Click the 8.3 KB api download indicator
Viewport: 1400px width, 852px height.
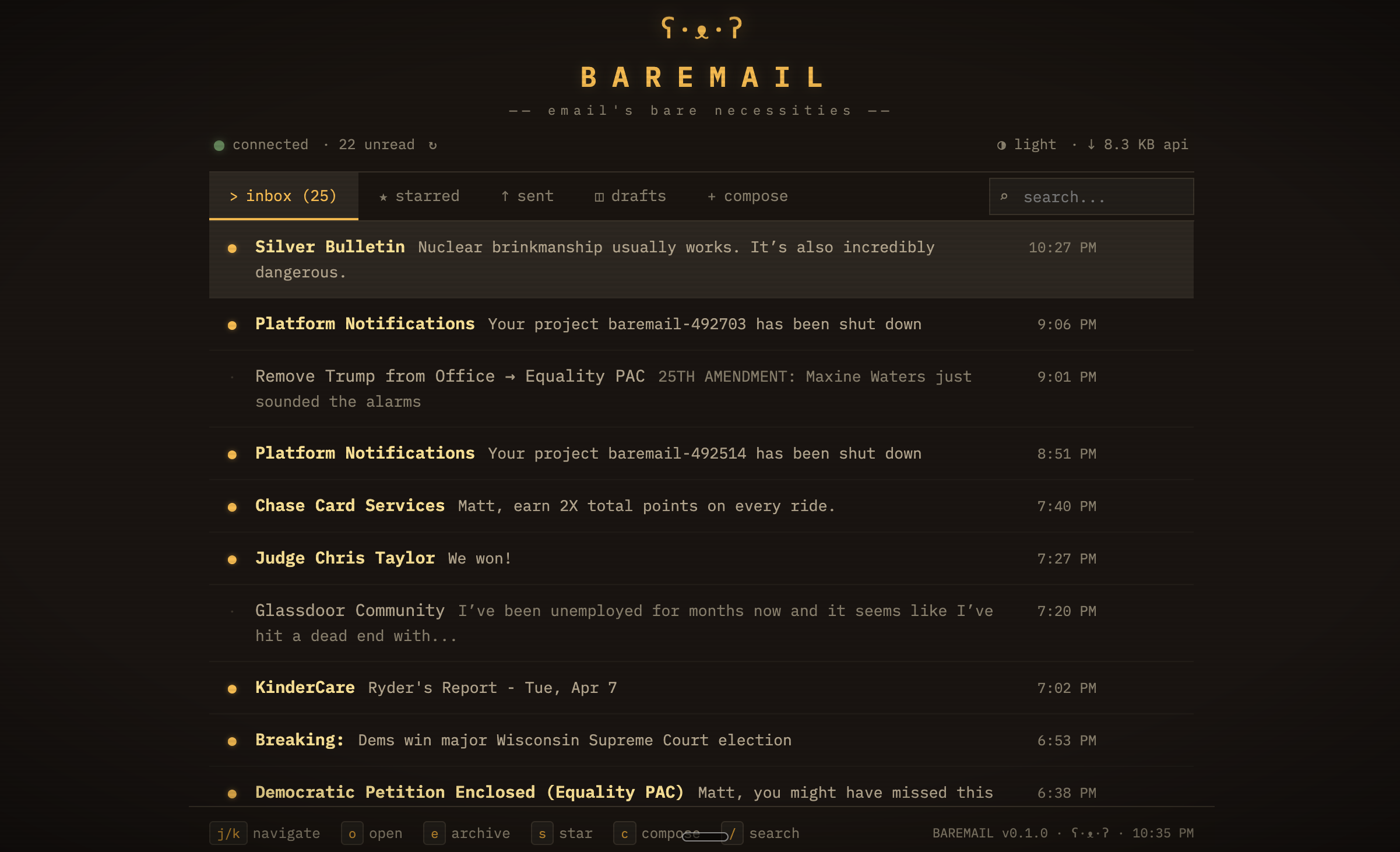pos(1137,145)
